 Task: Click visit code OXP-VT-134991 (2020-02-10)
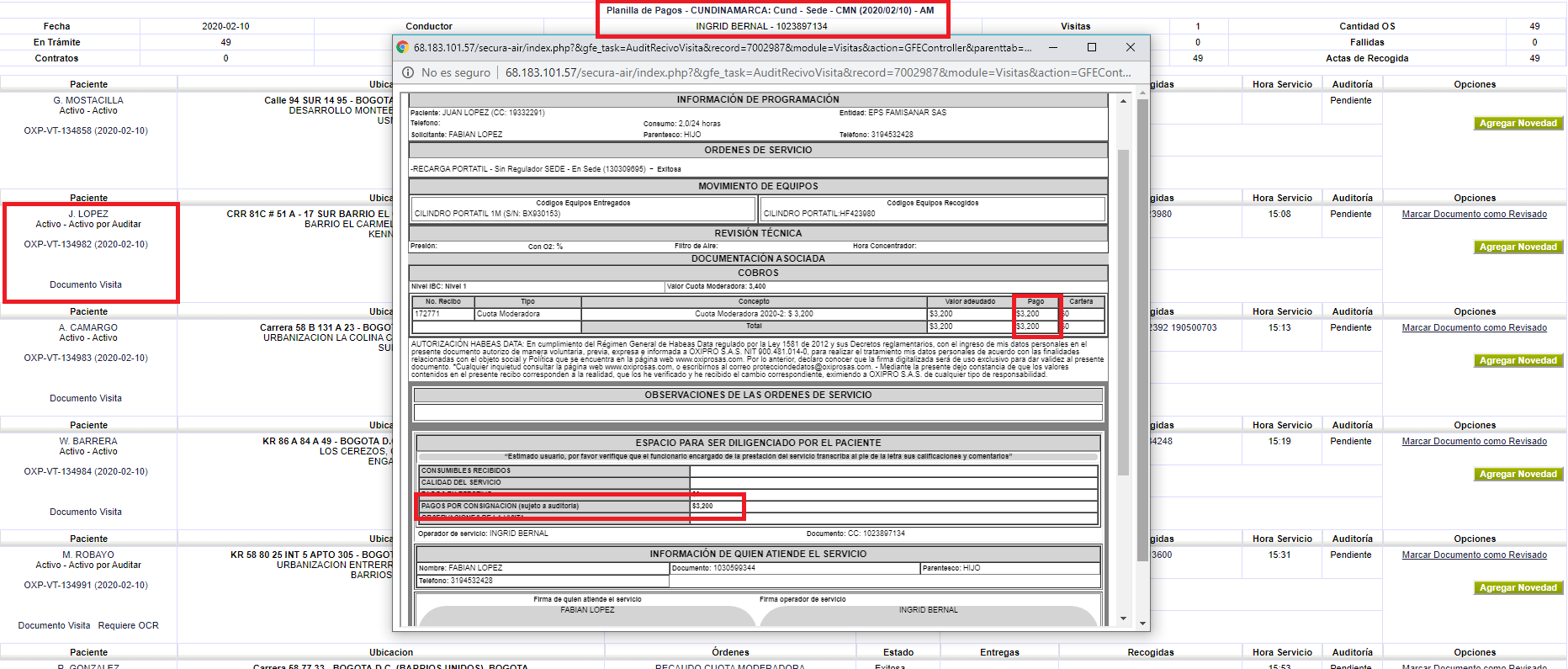pyautogui.click(x=86, y=586)
